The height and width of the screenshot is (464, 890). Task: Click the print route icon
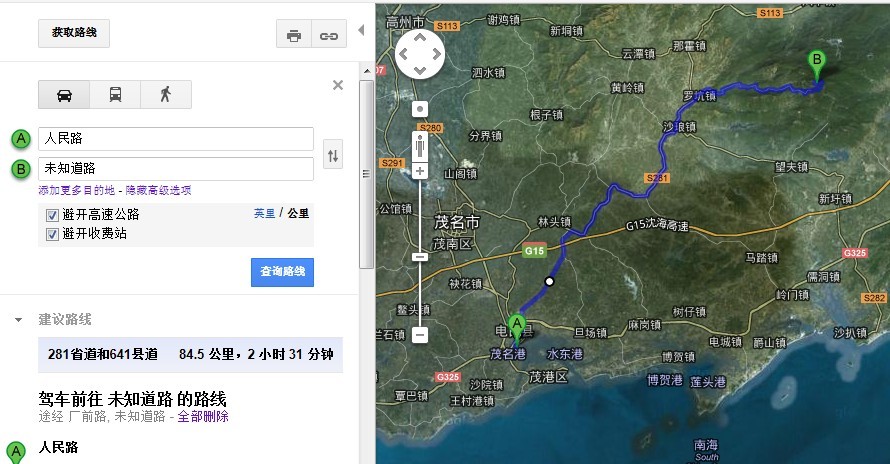click(294, 35)
